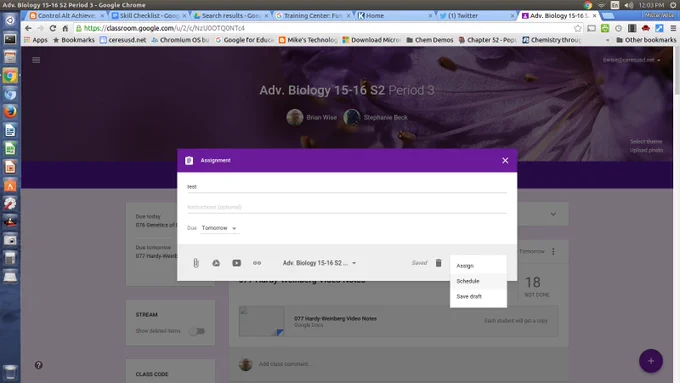Viewport: 680px width, 383px height.
Task: Click Brian Wise teacher avatar
Action: [295, 117]
